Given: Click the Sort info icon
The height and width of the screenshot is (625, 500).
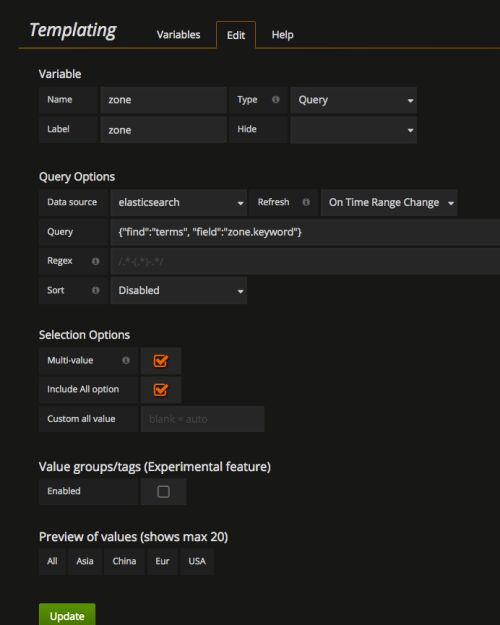Looking at the screenshot, I should 95,290.
